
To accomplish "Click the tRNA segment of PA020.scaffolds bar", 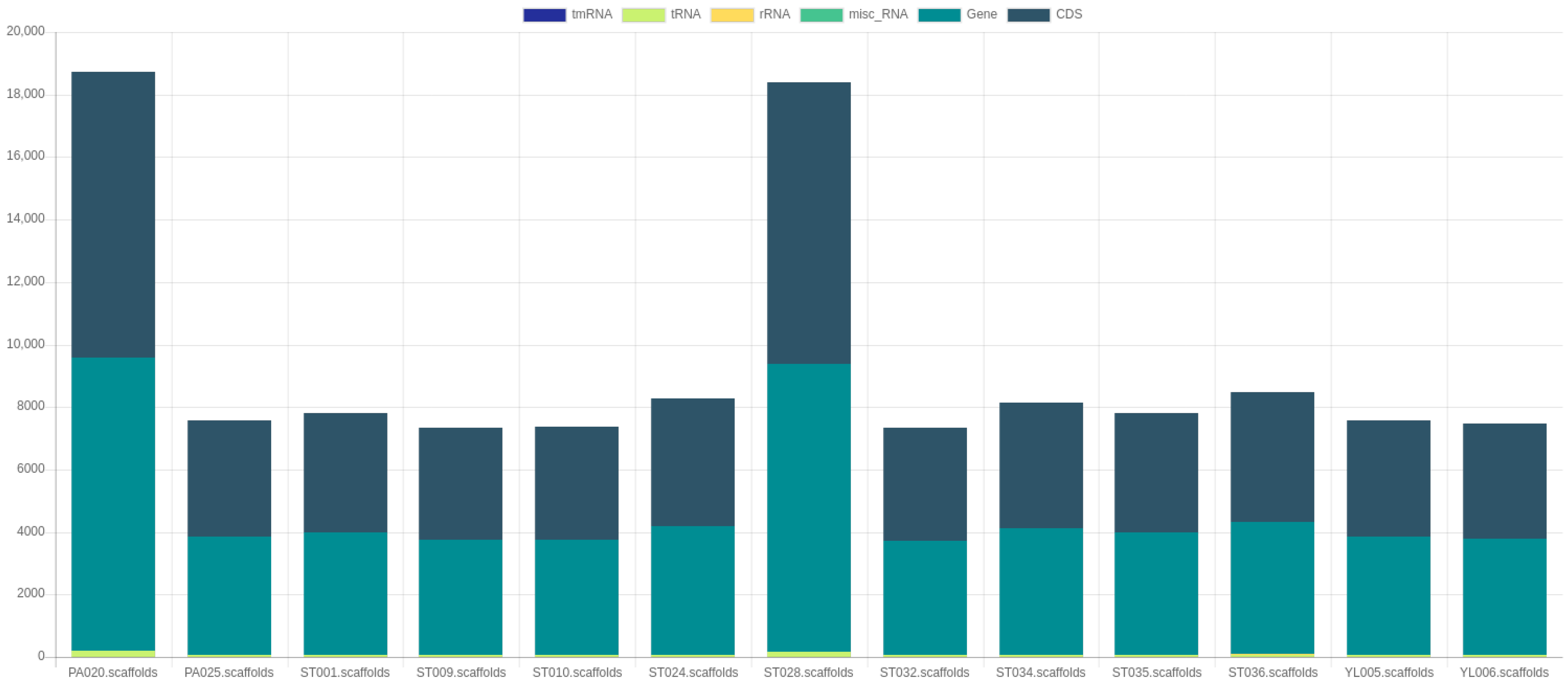I will [x=113, y=653].
